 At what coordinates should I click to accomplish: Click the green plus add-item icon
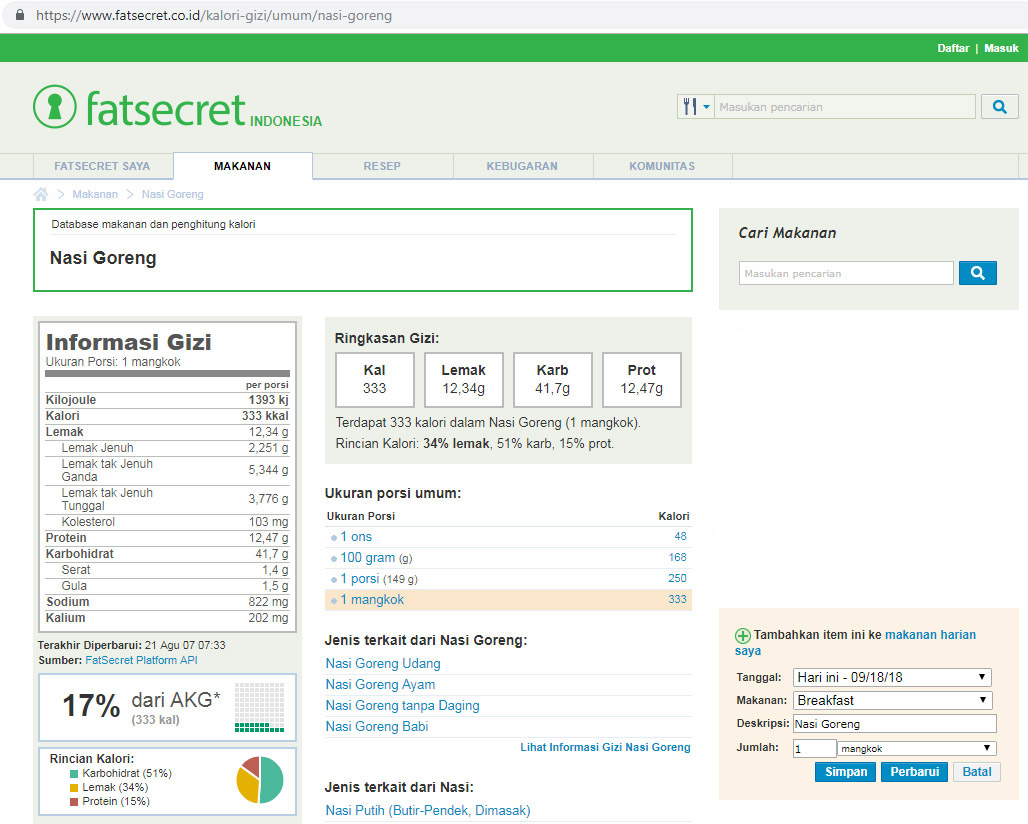(x=742, y=636)
